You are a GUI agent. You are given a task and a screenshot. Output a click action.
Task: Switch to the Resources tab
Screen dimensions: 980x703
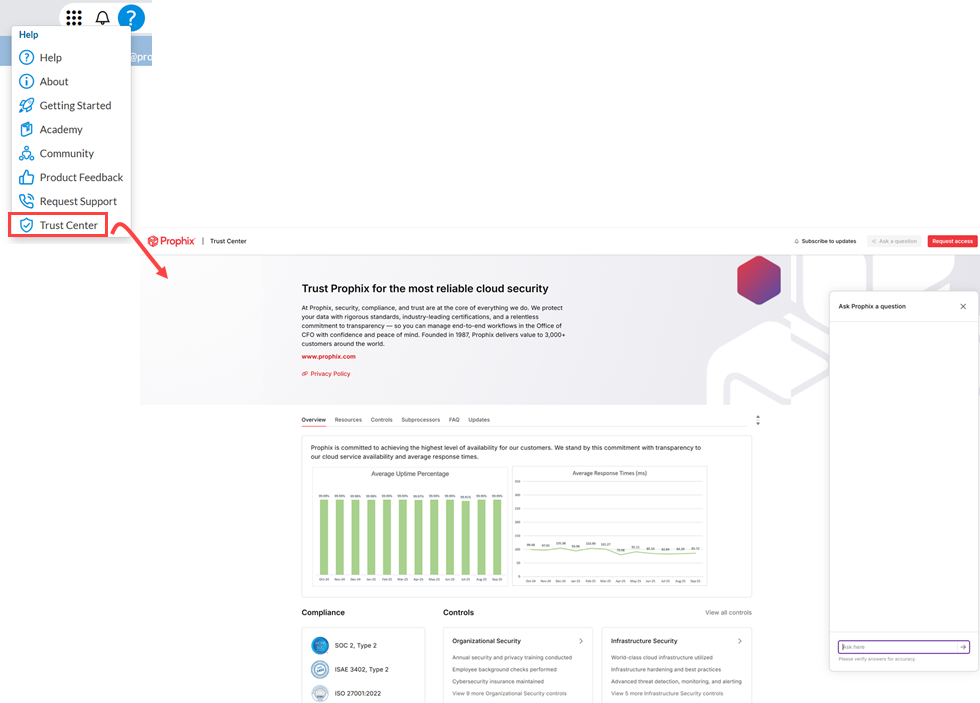point(348,420)
